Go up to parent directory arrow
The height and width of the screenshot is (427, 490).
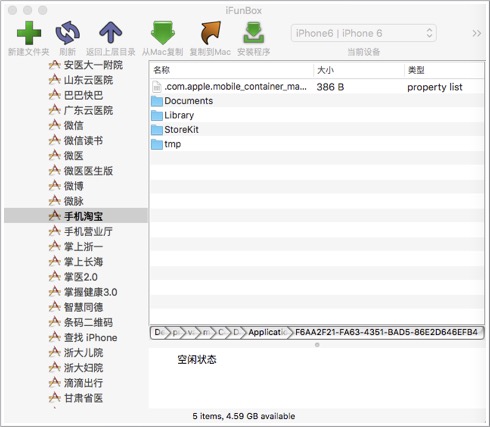click(x=111, y=33)
